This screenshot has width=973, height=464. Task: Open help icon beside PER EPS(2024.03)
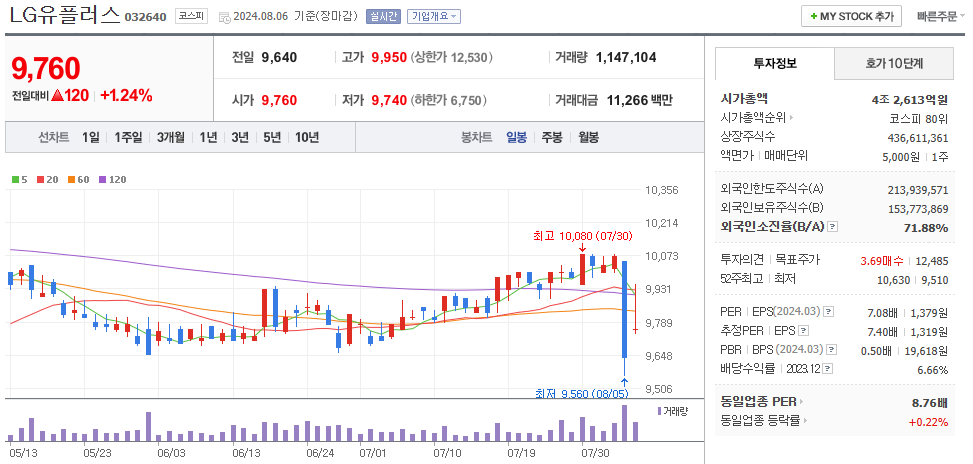click(x=828, y=311)
